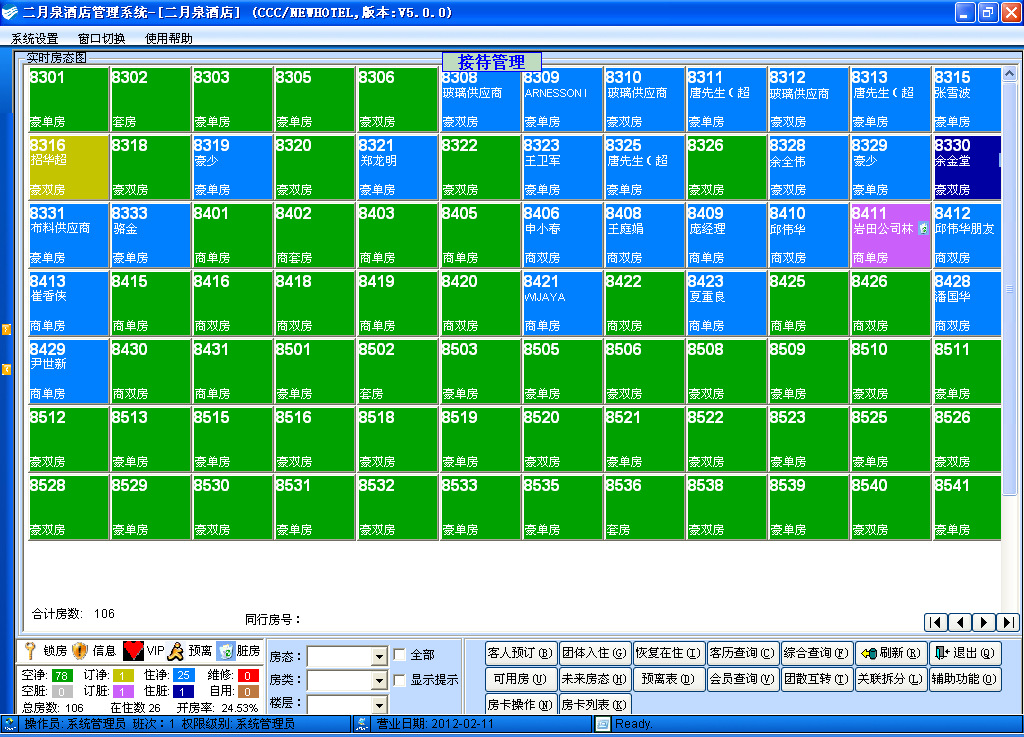Click the 开房率 24.53% text
The height and width of the screenshot is (737, 1024).
[x=217, y=708]
